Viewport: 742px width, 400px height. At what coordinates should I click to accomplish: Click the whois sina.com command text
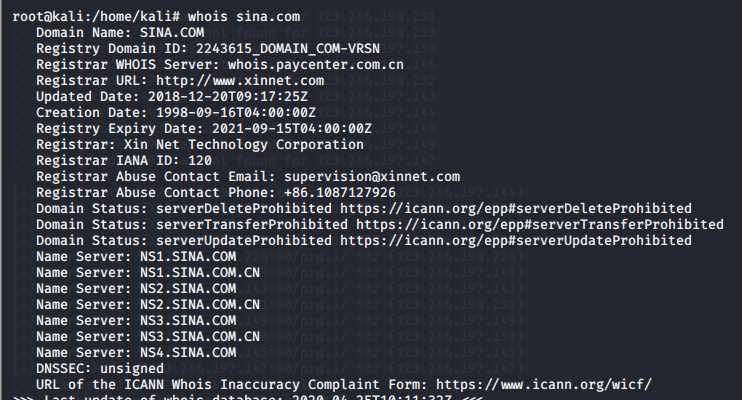pos(244,17)
